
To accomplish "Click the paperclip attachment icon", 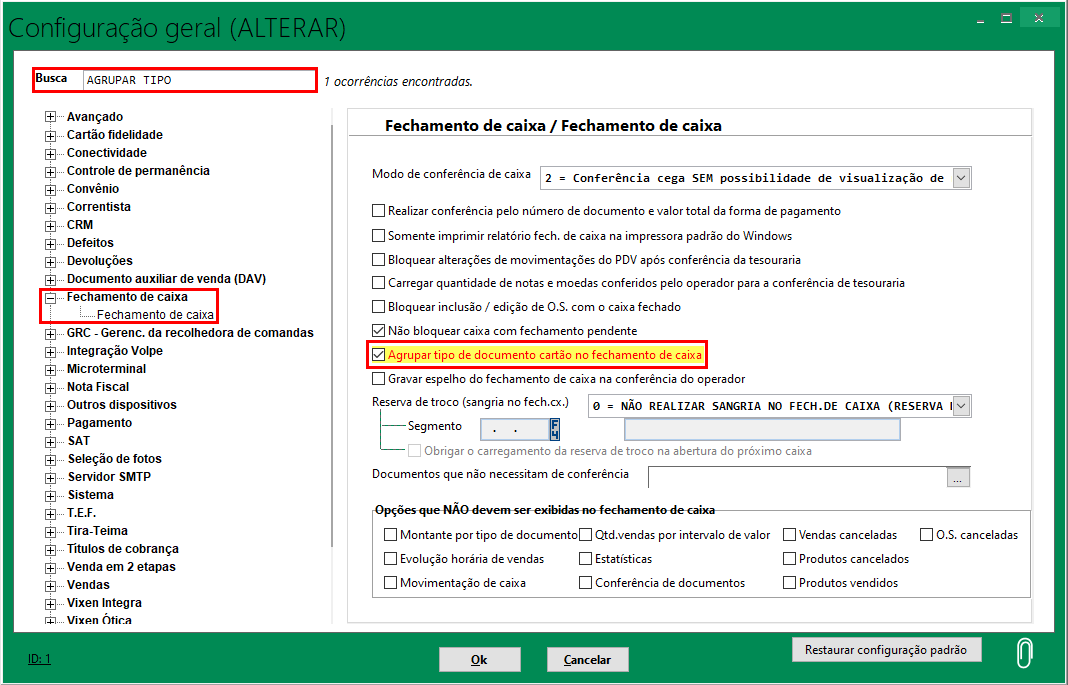I will point(1024,652).
